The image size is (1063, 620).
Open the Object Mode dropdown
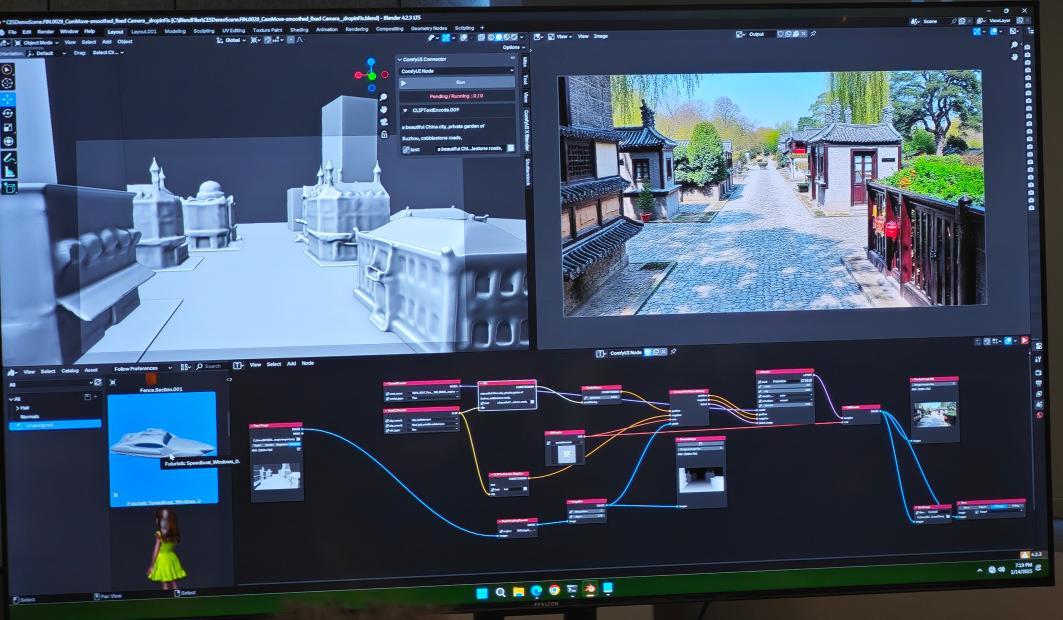(35, 42)
